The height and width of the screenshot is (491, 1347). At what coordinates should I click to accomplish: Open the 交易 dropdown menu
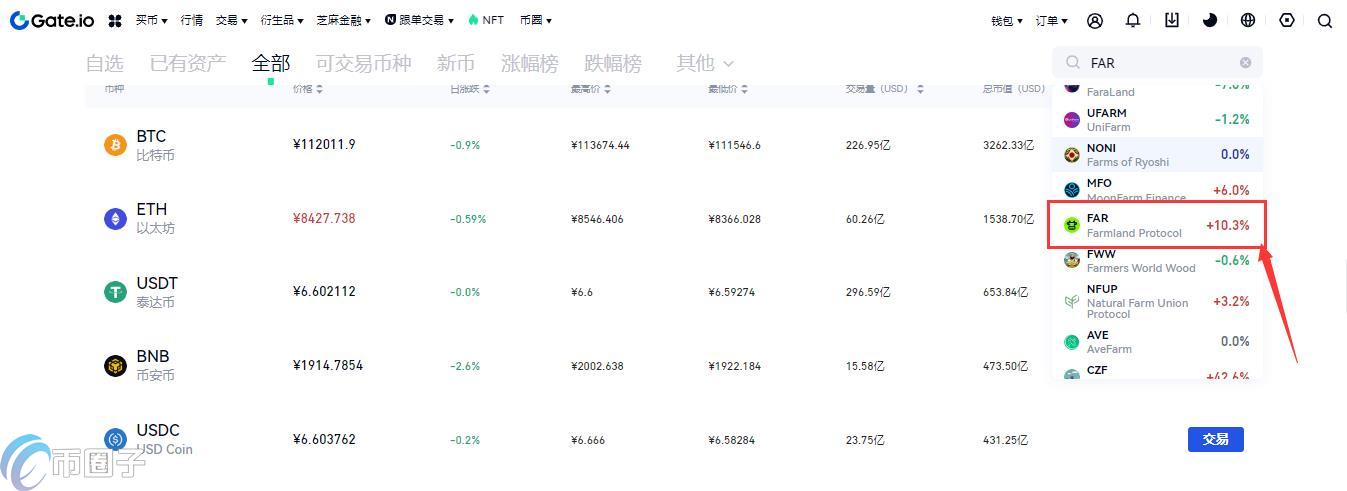tap(231, 20)
